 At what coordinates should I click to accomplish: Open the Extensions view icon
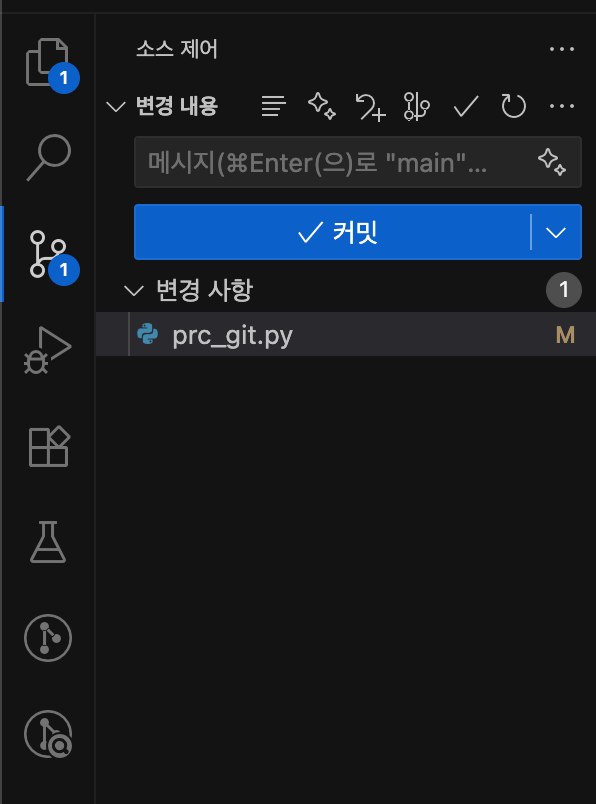[x=49, y=446]
